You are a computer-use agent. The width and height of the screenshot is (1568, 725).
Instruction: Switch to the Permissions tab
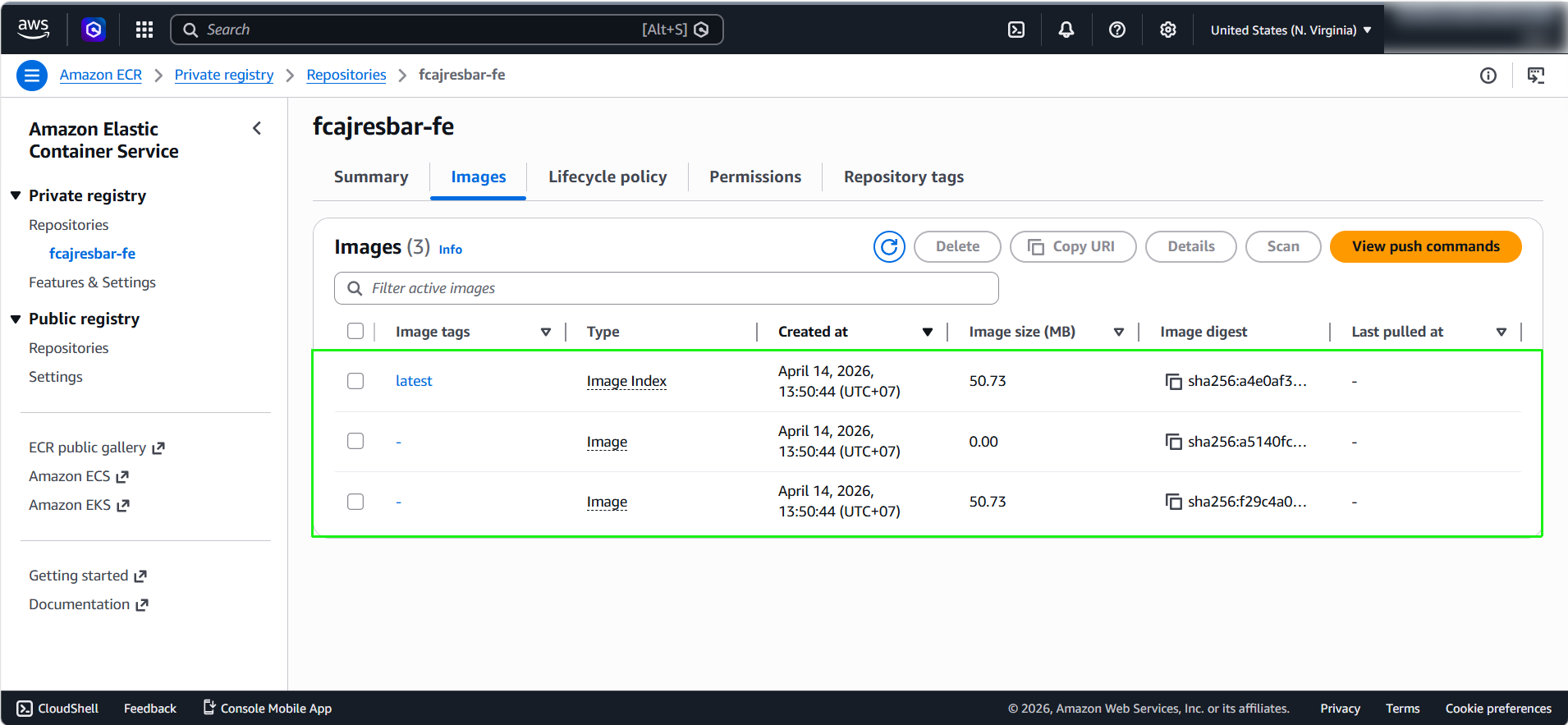click(x=755, y=177)
